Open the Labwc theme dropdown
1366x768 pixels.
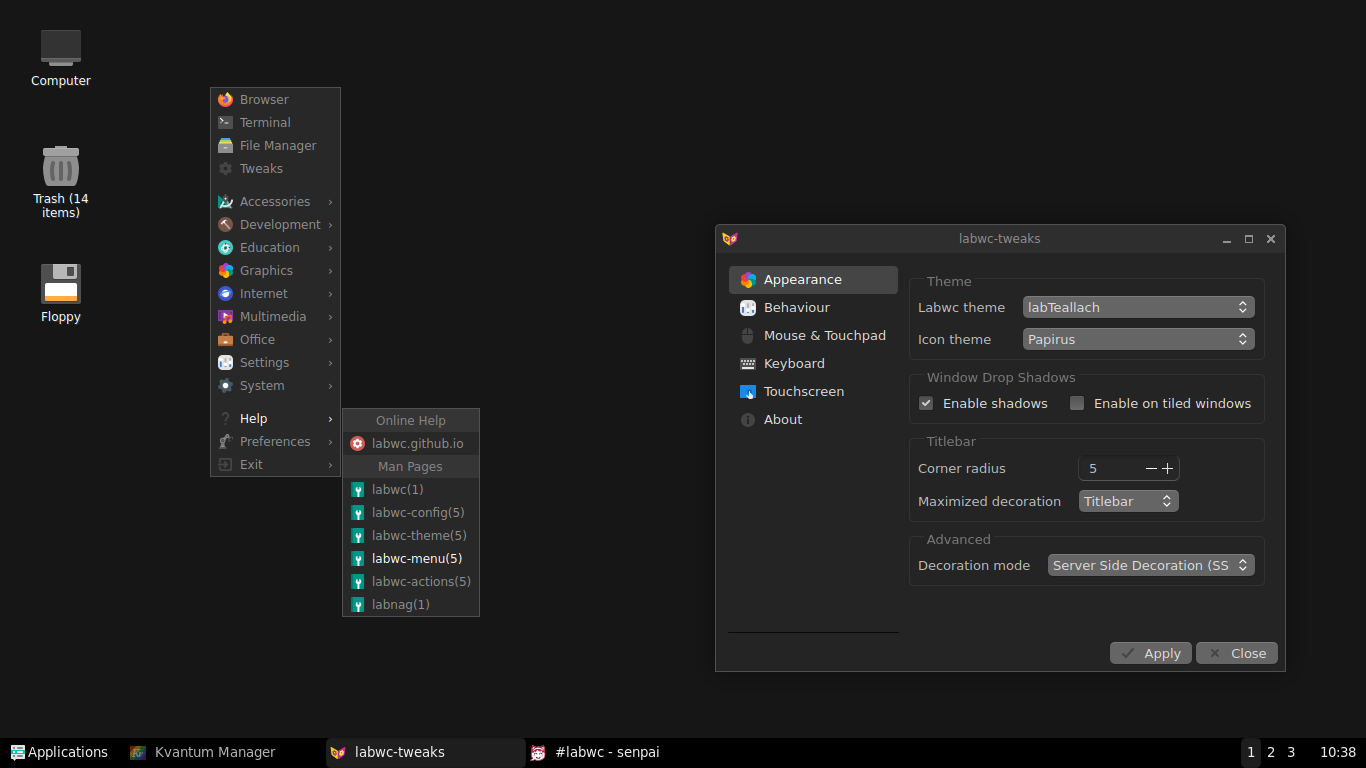[1138, 308]
